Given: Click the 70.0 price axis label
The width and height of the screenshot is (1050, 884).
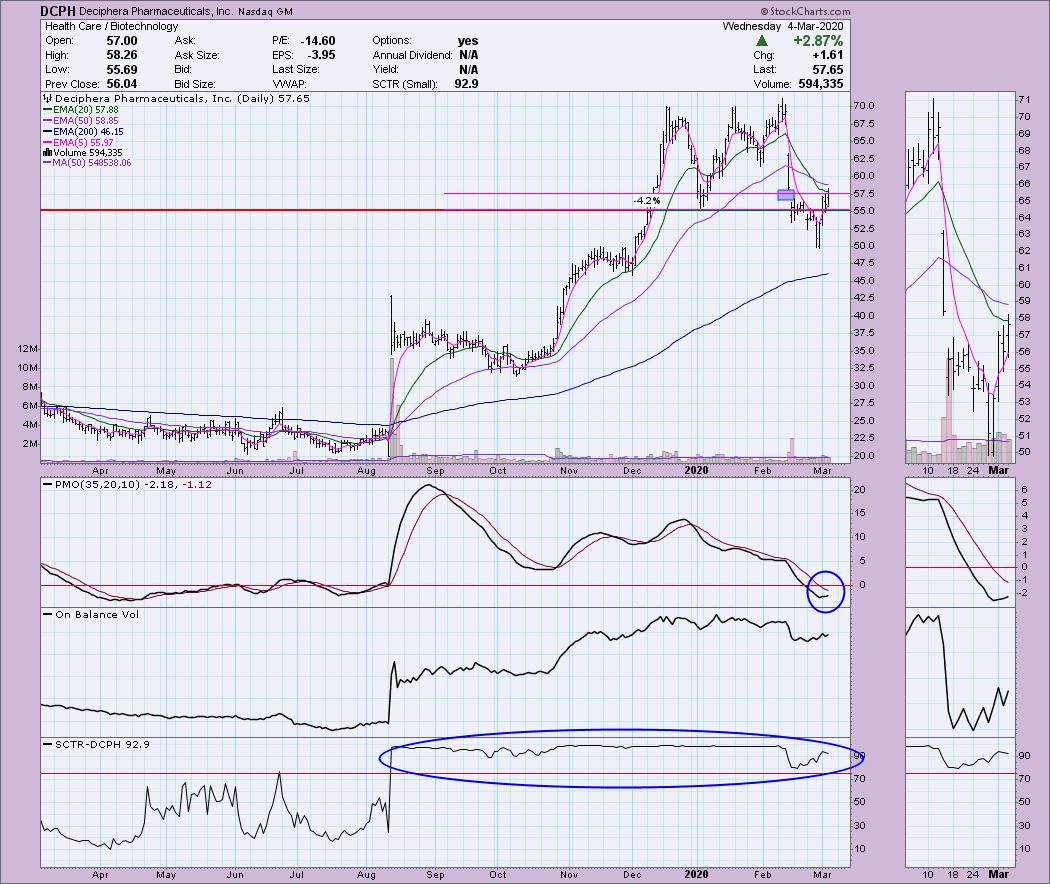Looking at the screenshot, I should (863, 106).
